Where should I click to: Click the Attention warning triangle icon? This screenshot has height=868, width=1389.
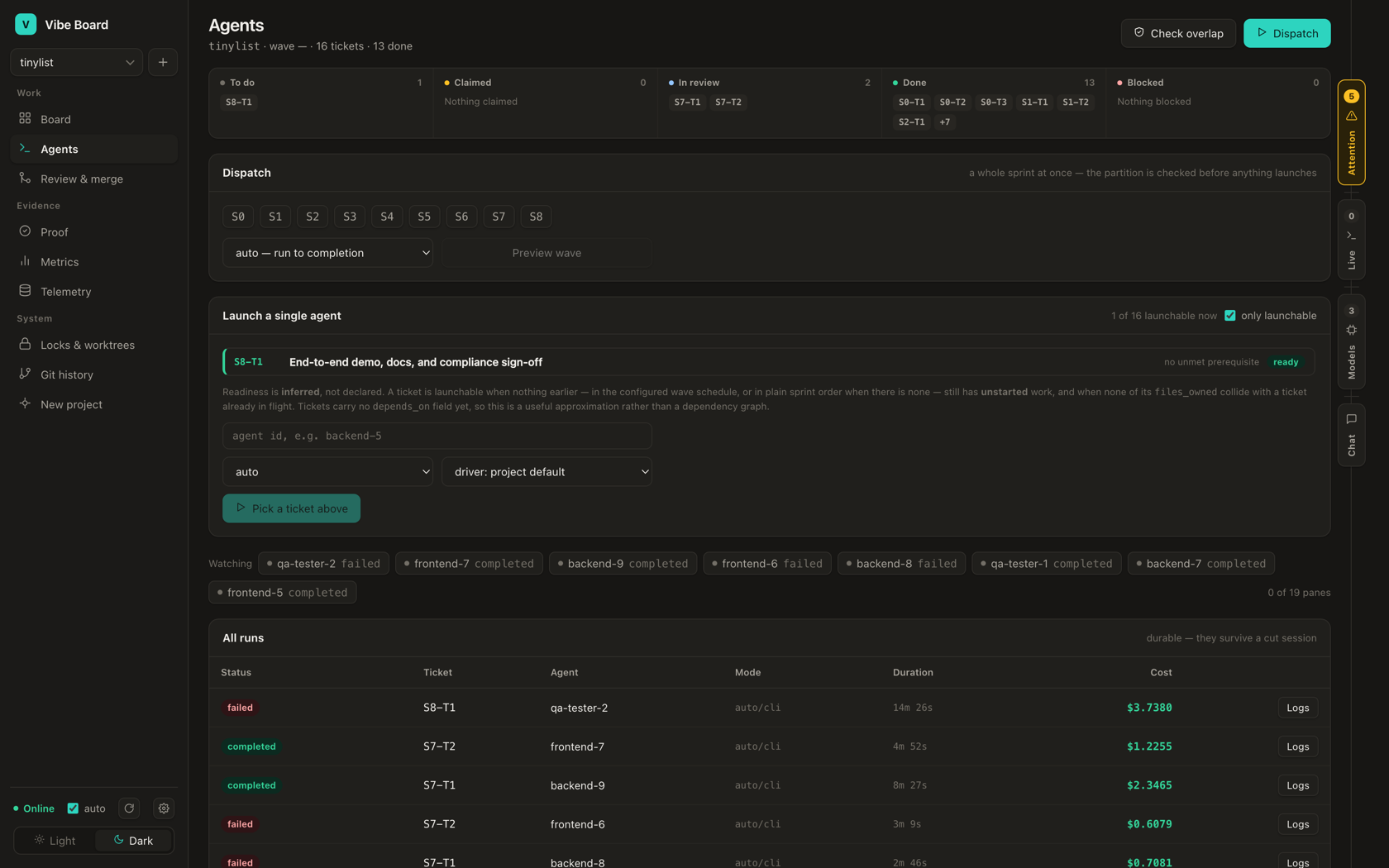1351,116
